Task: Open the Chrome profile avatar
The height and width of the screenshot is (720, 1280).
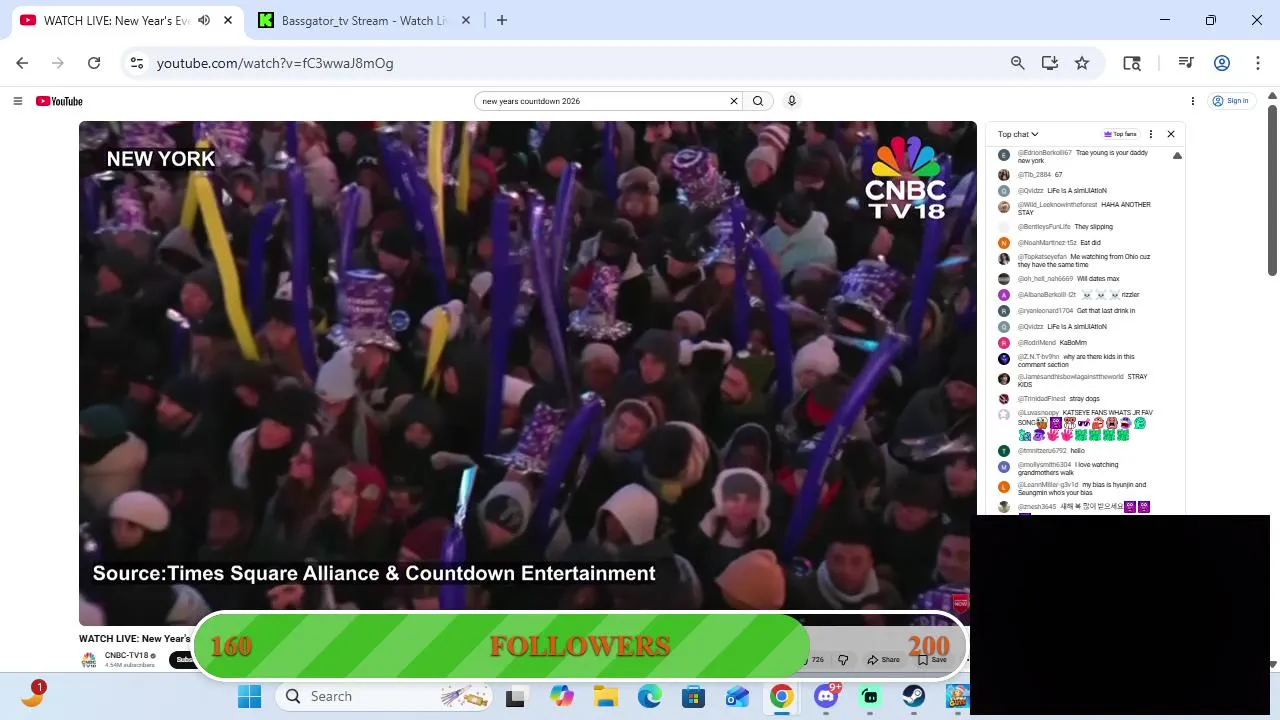Action: [1222, 63]
